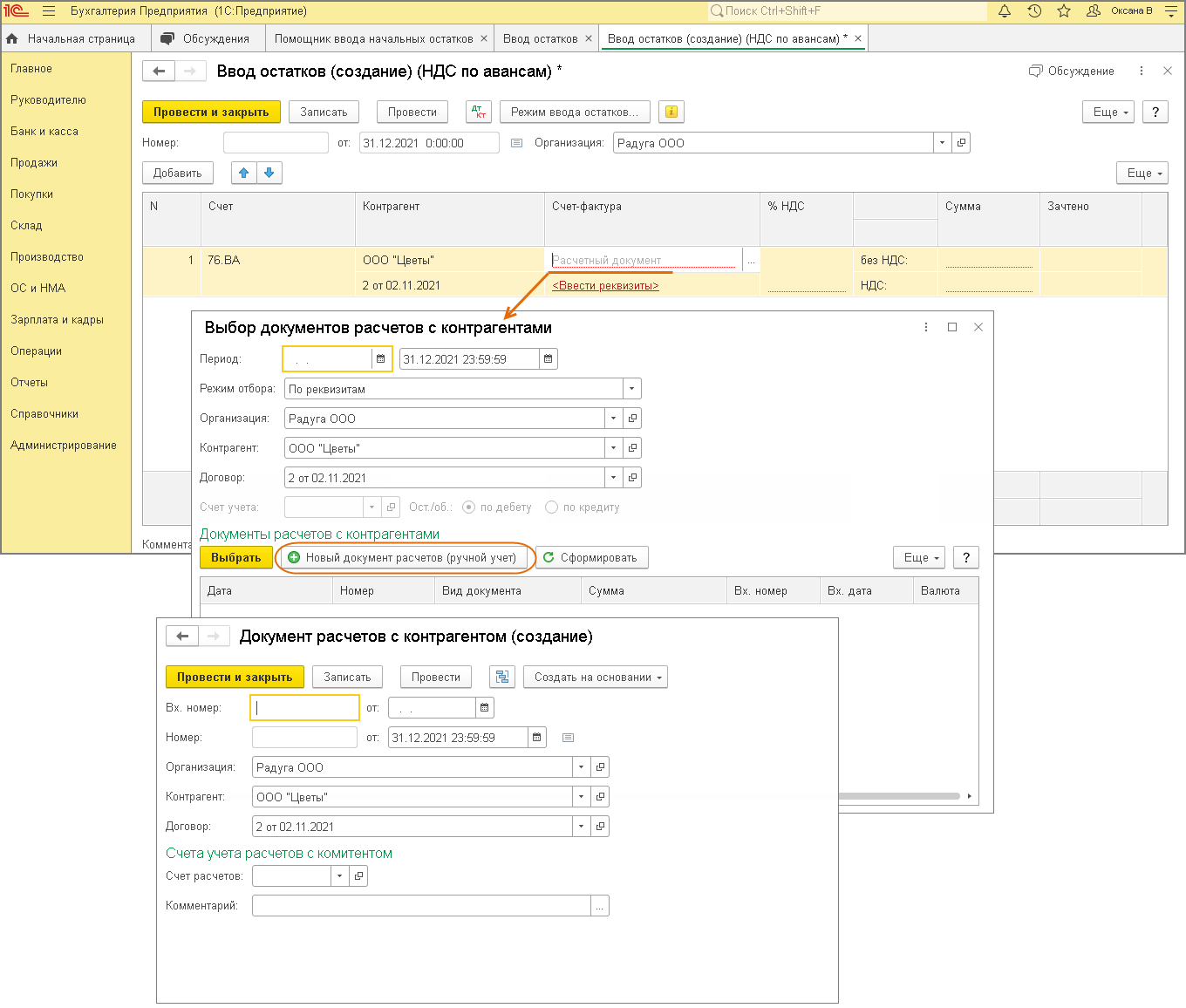Open the service settings menu at the title bar's right end
This screenshot has width=1186, height=1008.
tap(1171, 11)
